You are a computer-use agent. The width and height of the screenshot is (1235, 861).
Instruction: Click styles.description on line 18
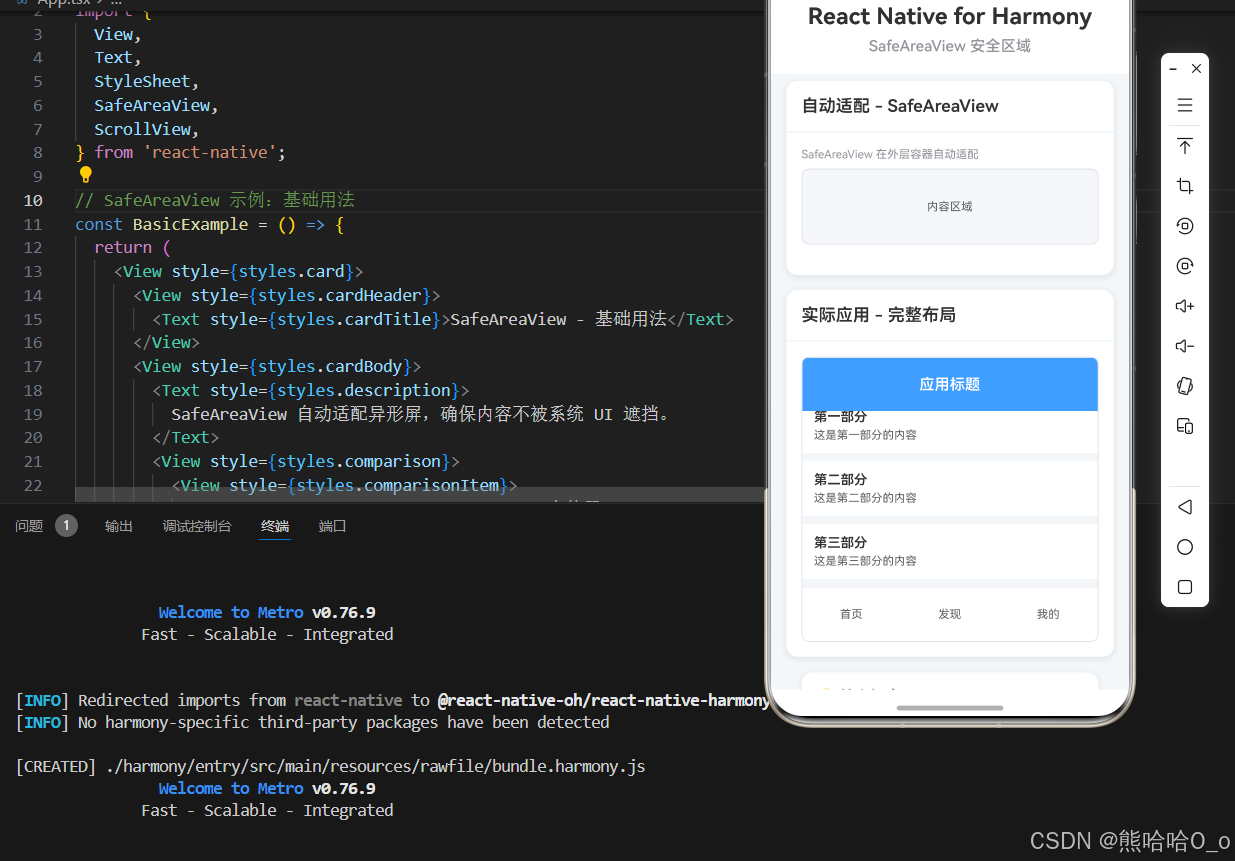click(x=364, y=390)
